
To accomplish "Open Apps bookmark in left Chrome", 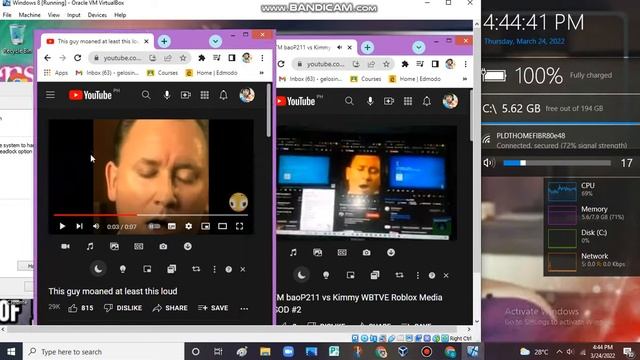I will click(x=56, y=73).
